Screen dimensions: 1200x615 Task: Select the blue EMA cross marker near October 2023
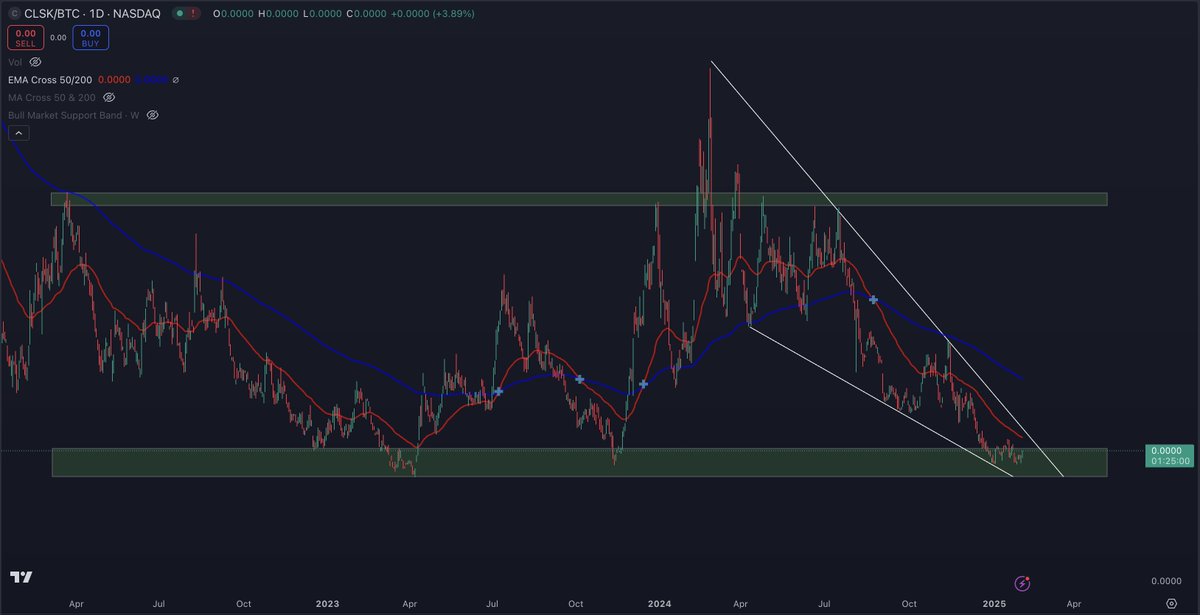(x=580, y=379)
